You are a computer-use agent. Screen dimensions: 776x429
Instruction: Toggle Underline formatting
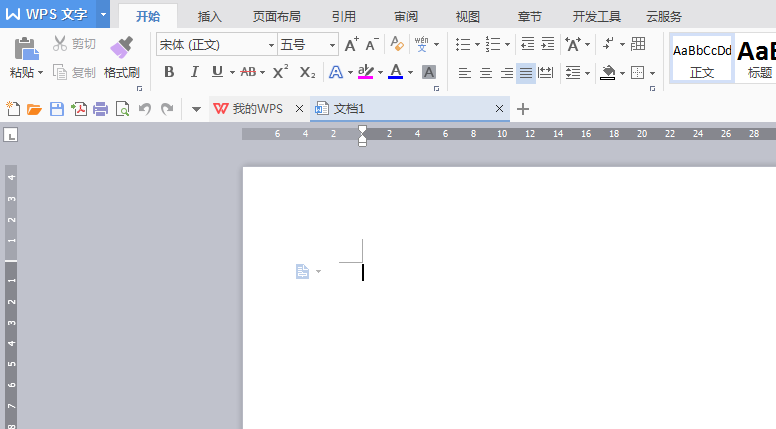pyautogui.click(x=217, y=72)
